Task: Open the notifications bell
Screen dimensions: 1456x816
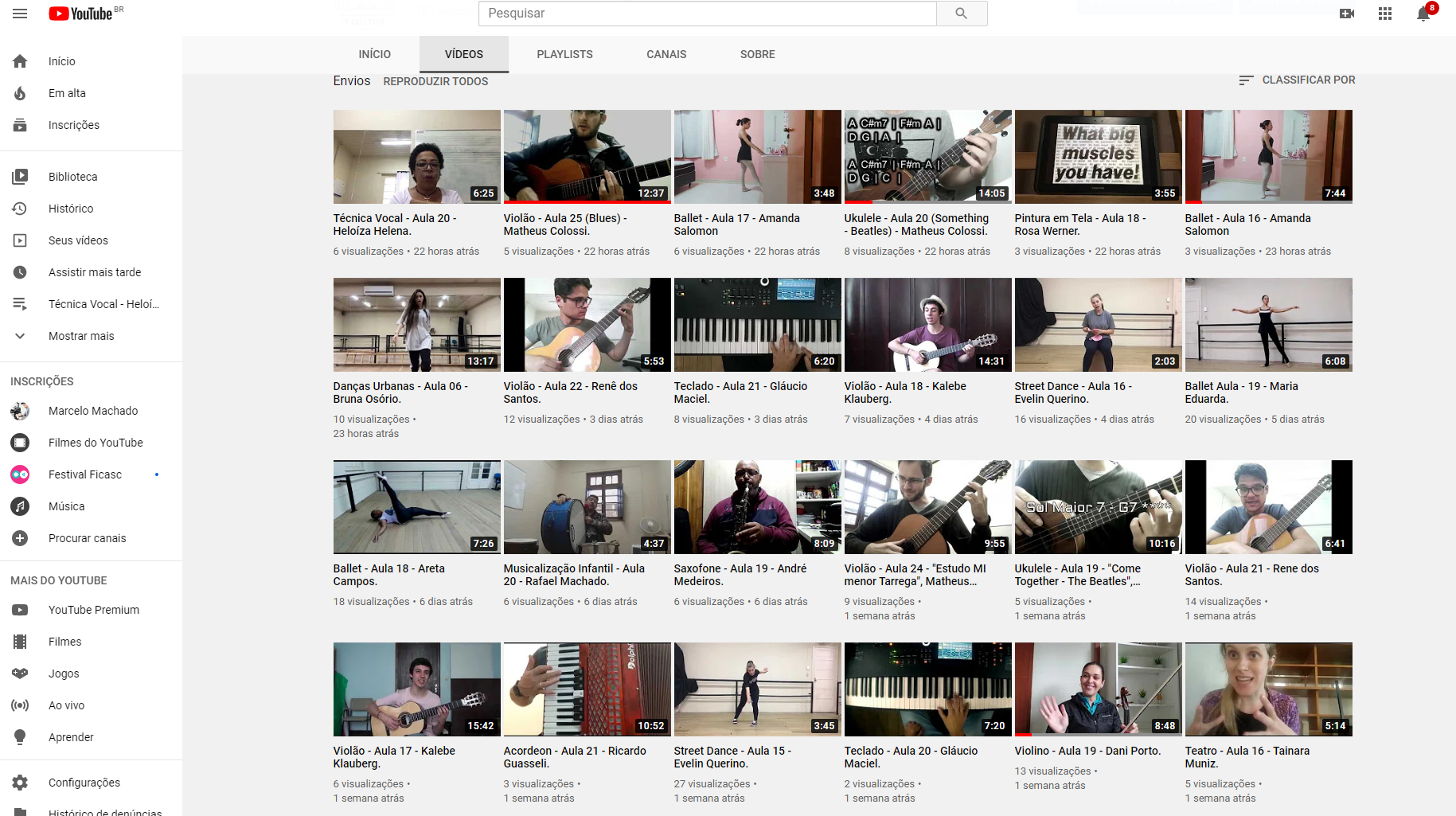Action: tap(1423, 14)
